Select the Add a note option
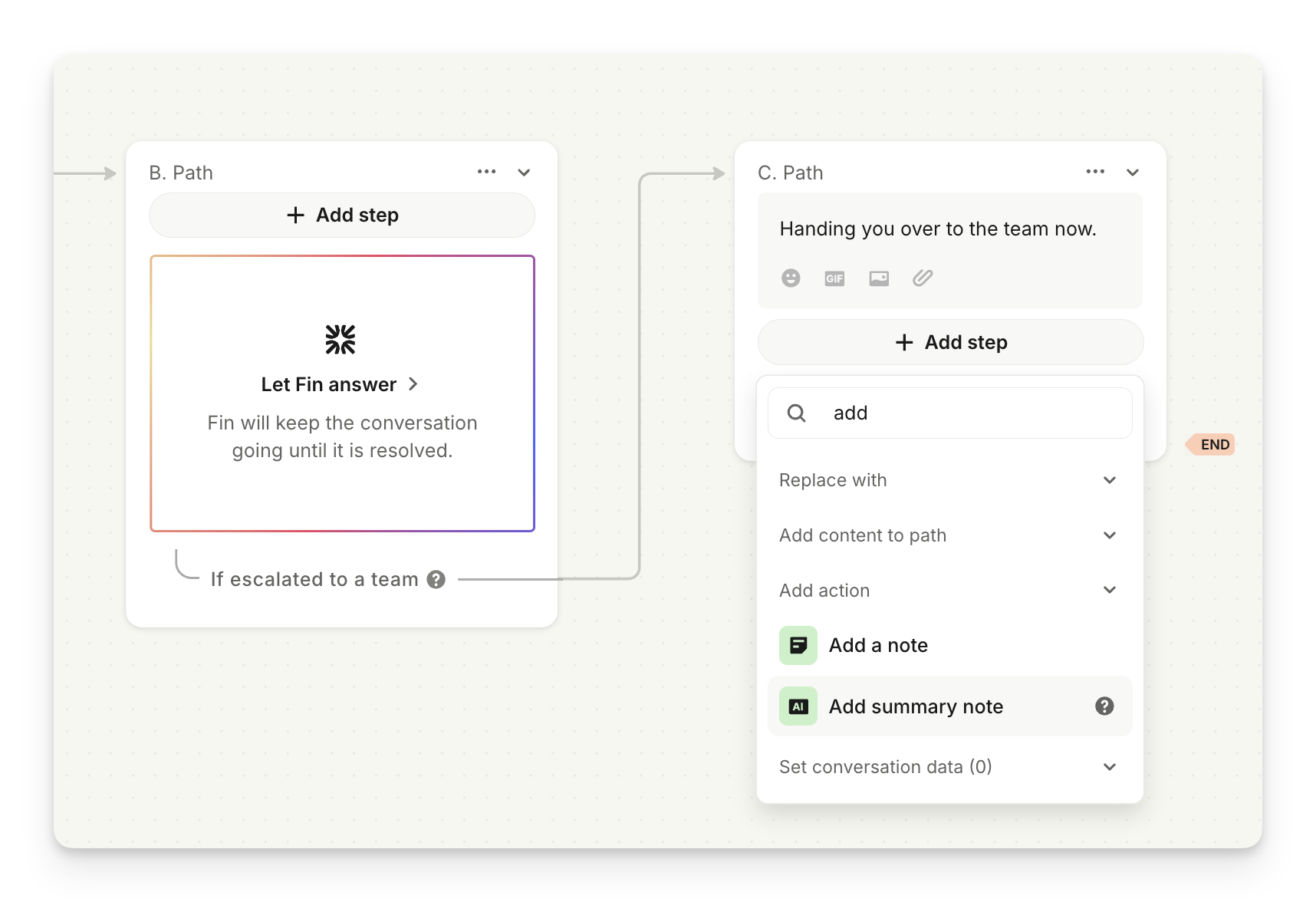This screenshot has height=902, width=1316. [x=878, y=645]
